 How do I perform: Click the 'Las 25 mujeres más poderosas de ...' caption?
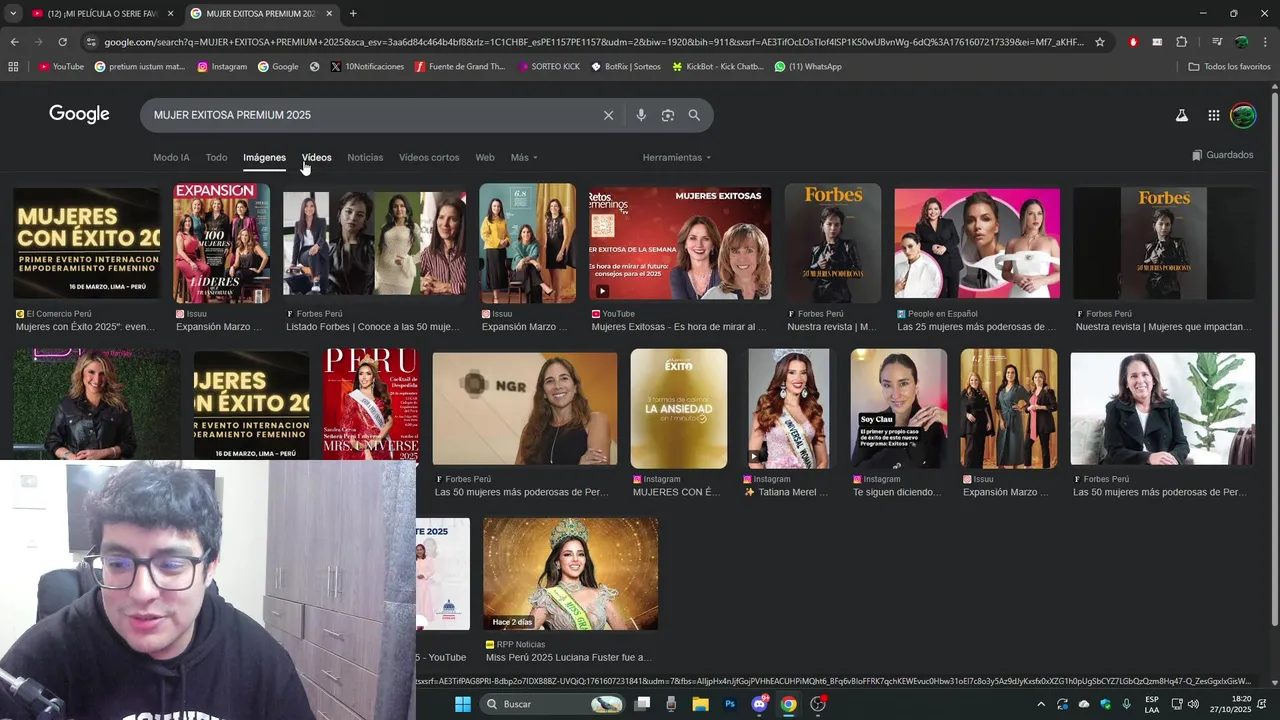977,327
